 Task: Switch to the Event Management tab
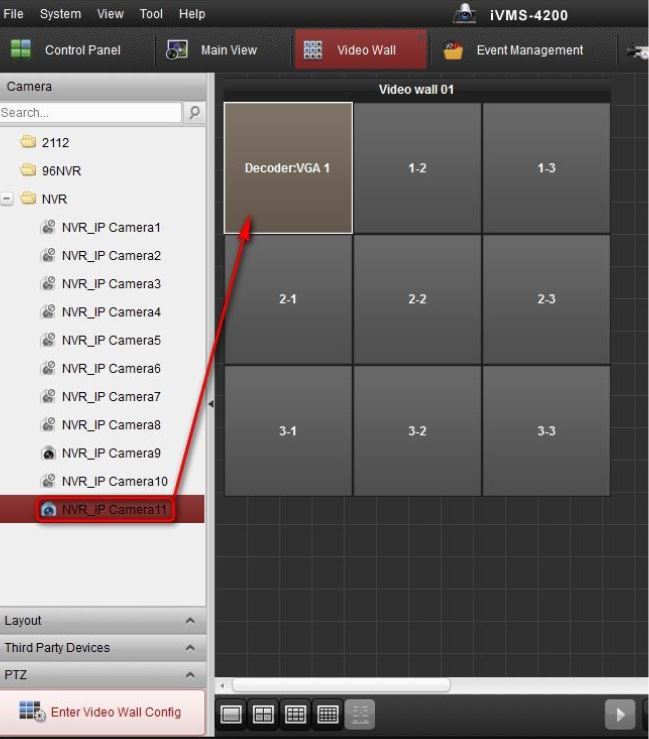coord(522,50)
